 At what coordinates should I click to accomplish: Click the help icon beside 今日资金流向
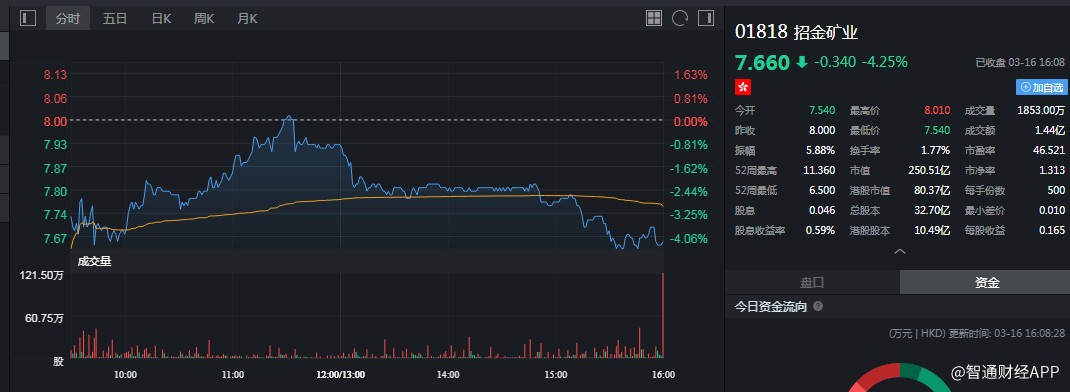click(818, 307)
